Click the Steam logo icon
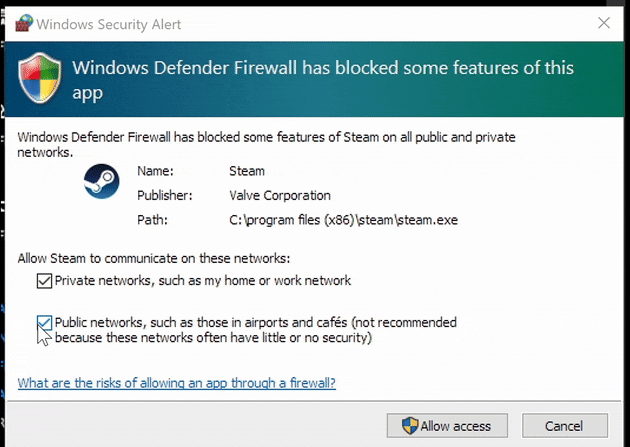This screenshot has width=630, height=447. coord(98,186)
